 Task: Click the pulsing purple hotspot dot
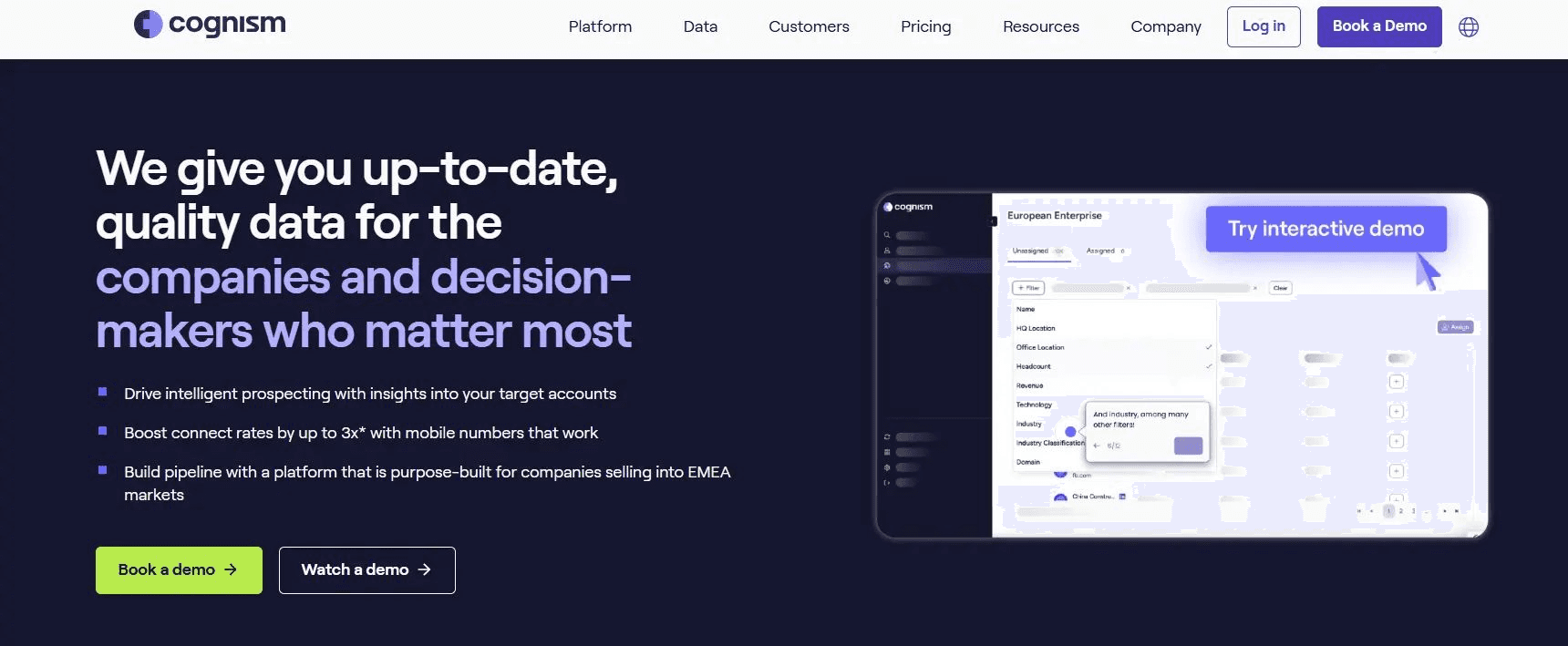(x=1070, y=432)
